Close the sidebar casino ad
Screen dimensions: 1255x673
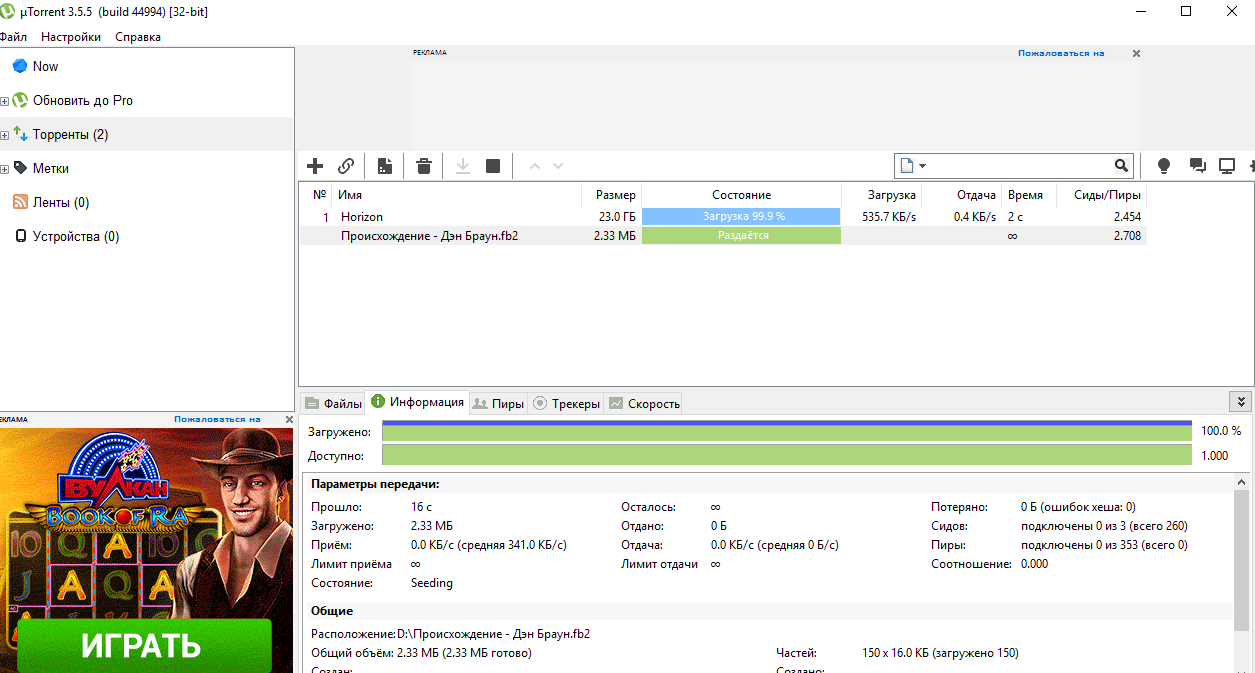(288, 420)
